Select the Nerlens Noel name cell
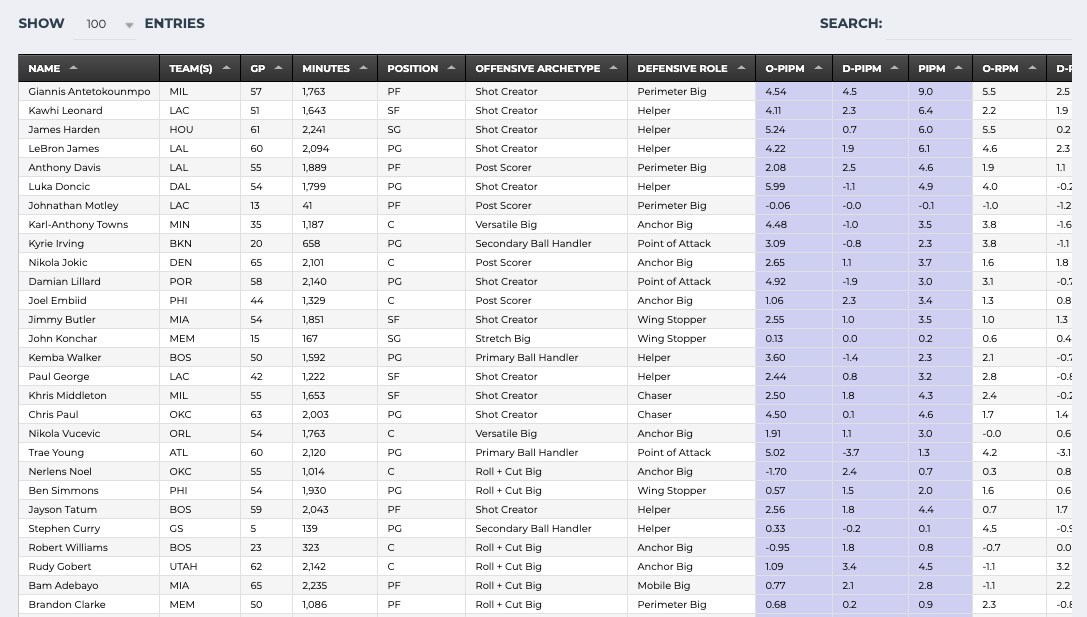Viewport: 1087px width, 617px height. (89, 471)
